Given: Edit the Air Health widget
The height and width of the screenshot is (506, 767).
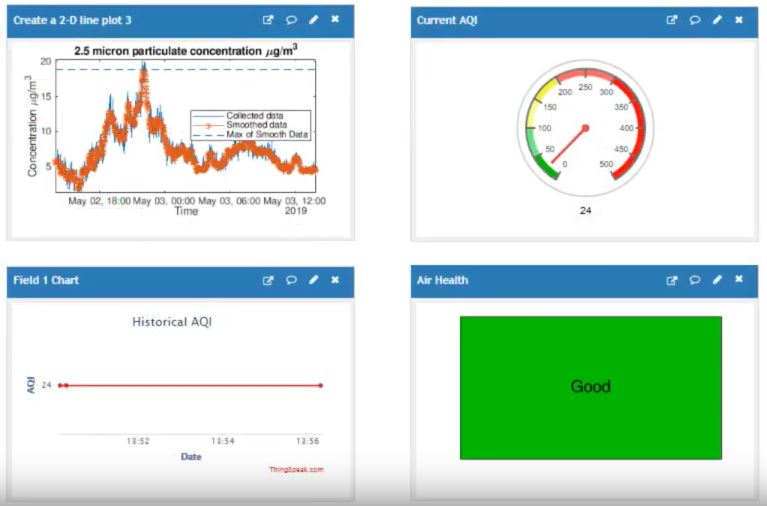Looking at the screenshot, I should click(x=717, y=281).
